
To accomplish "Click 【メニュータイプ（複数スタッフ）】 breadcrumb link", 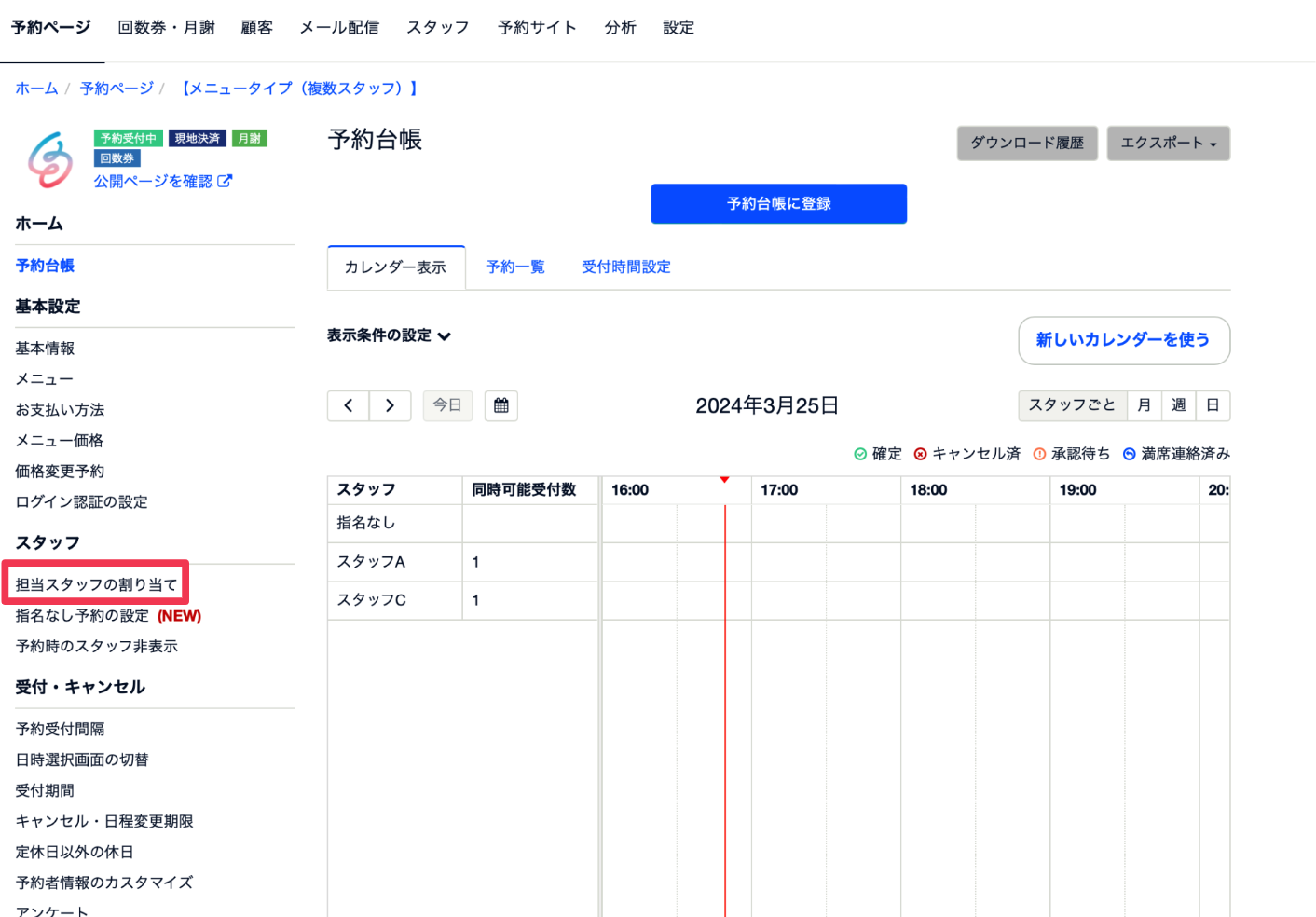I will pos(299,89).
